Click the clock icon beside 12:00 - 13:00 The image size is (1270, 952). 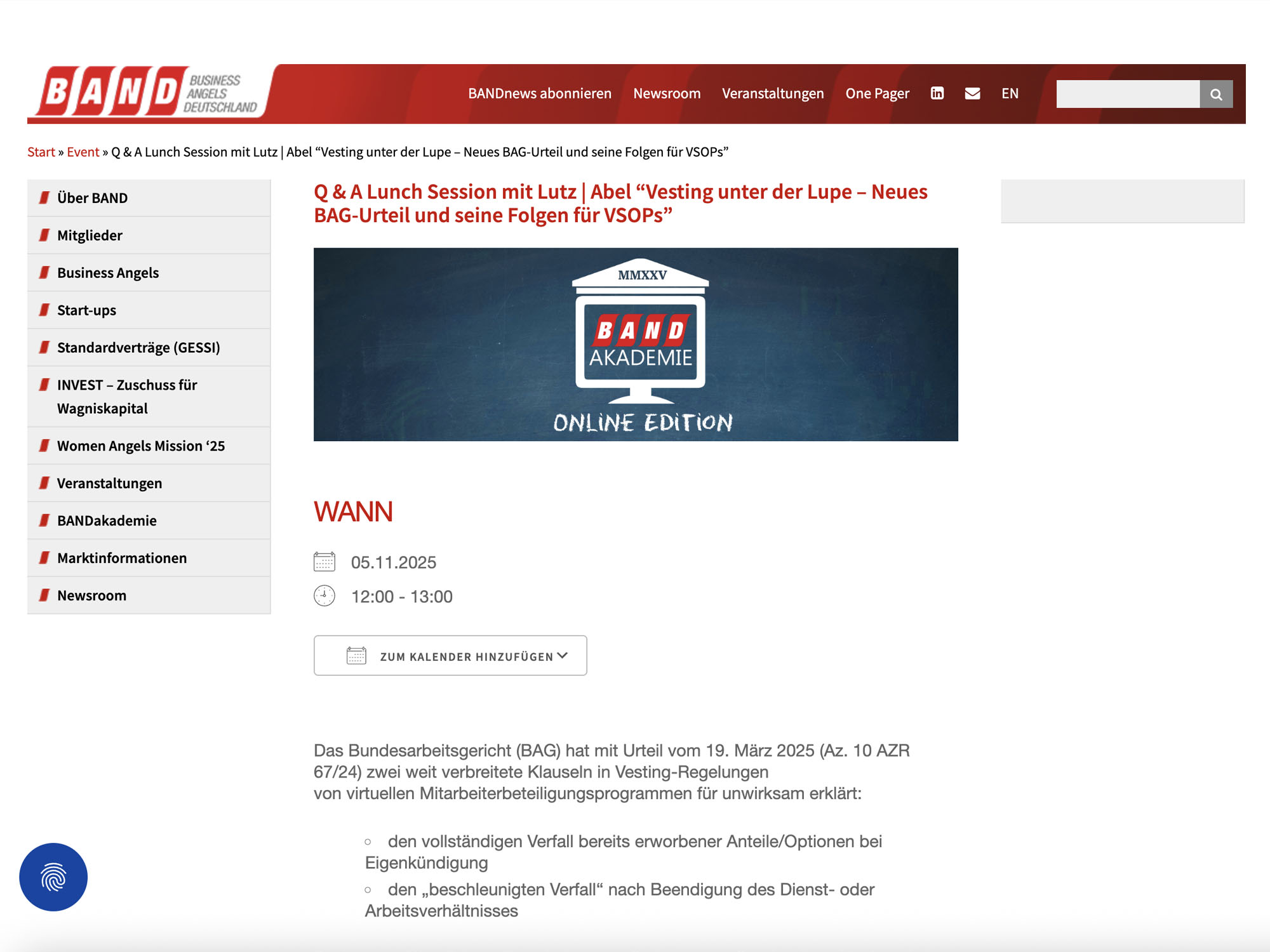point(324,596)
